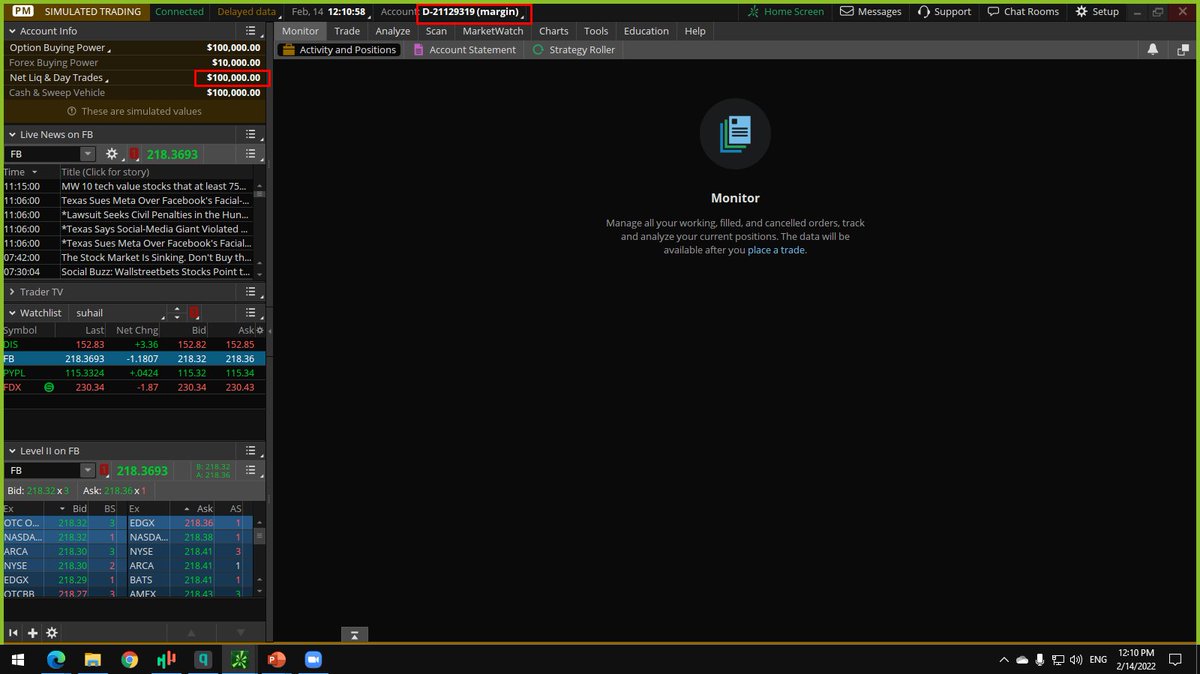Collapse the Level II on FB section

(x=11, y=451)
